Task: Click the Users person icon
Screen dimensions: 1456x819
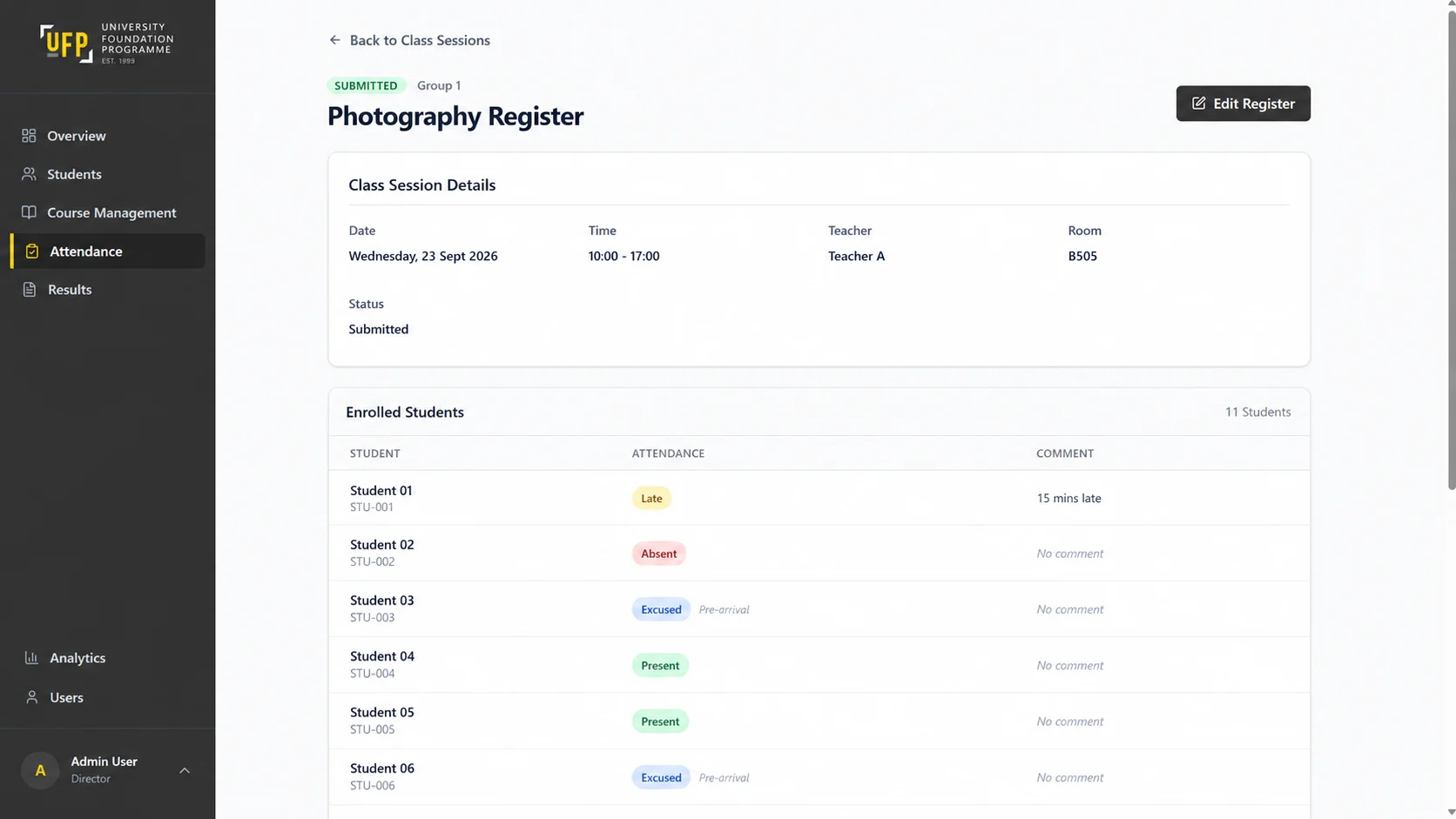Action: coord(31,697)
